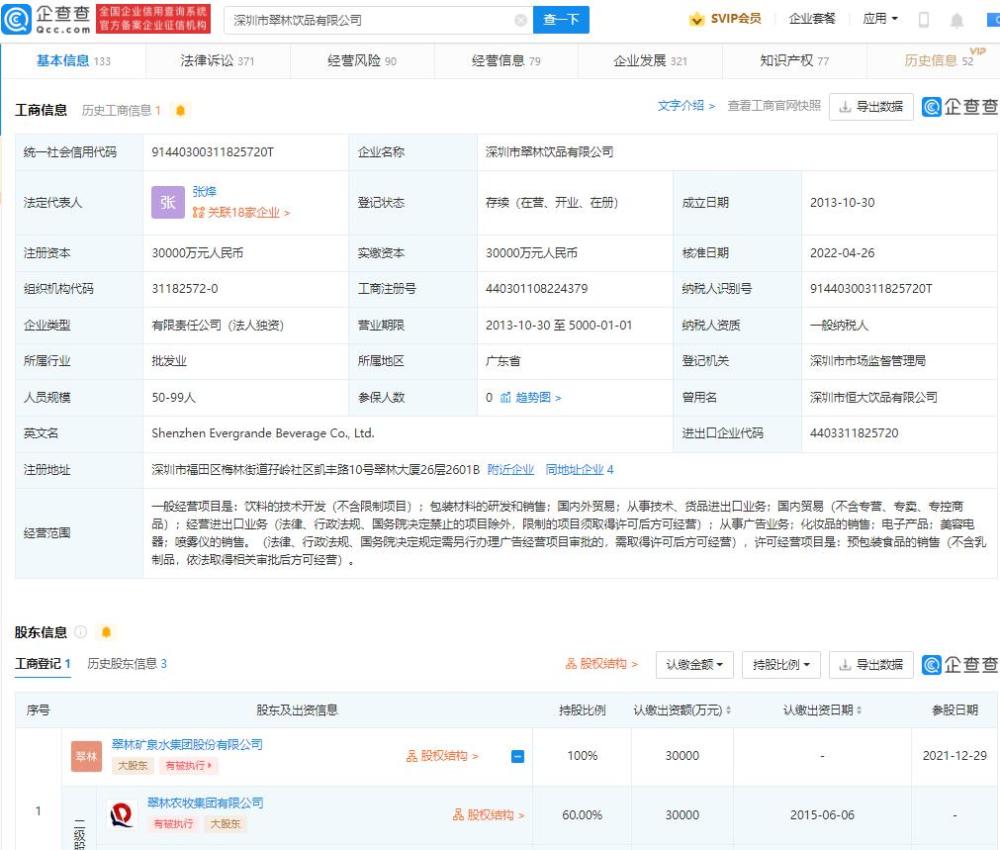Open 历史工商信息 1 link
The height and width of the screenshot is (850, 1000).
click(121, 110)
